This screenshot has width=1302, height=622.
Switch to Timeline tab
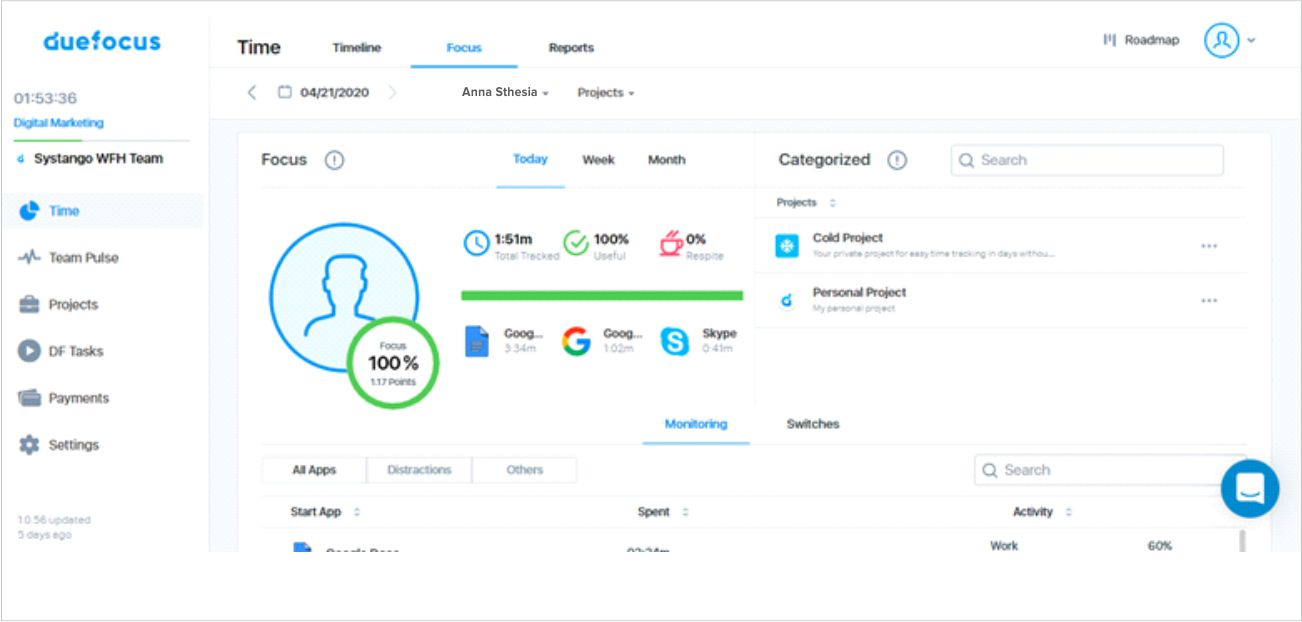click(x=356, y=48)
